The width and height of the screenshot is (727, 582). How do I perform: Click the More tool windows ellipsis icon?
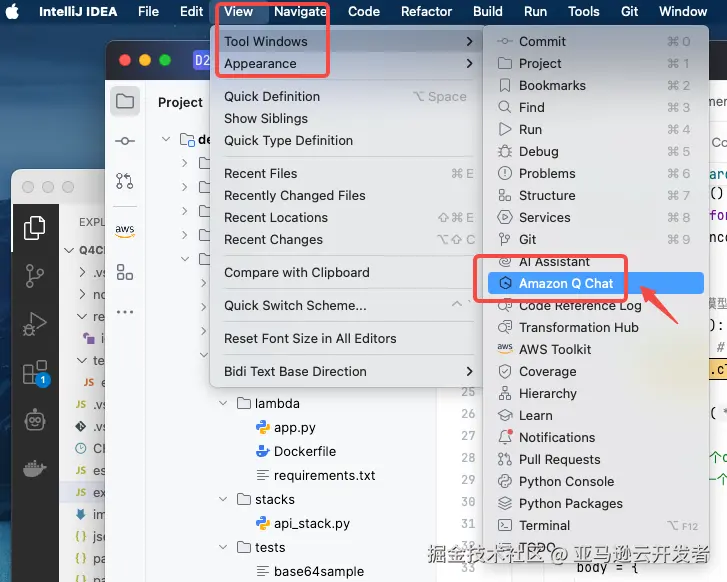125,312
